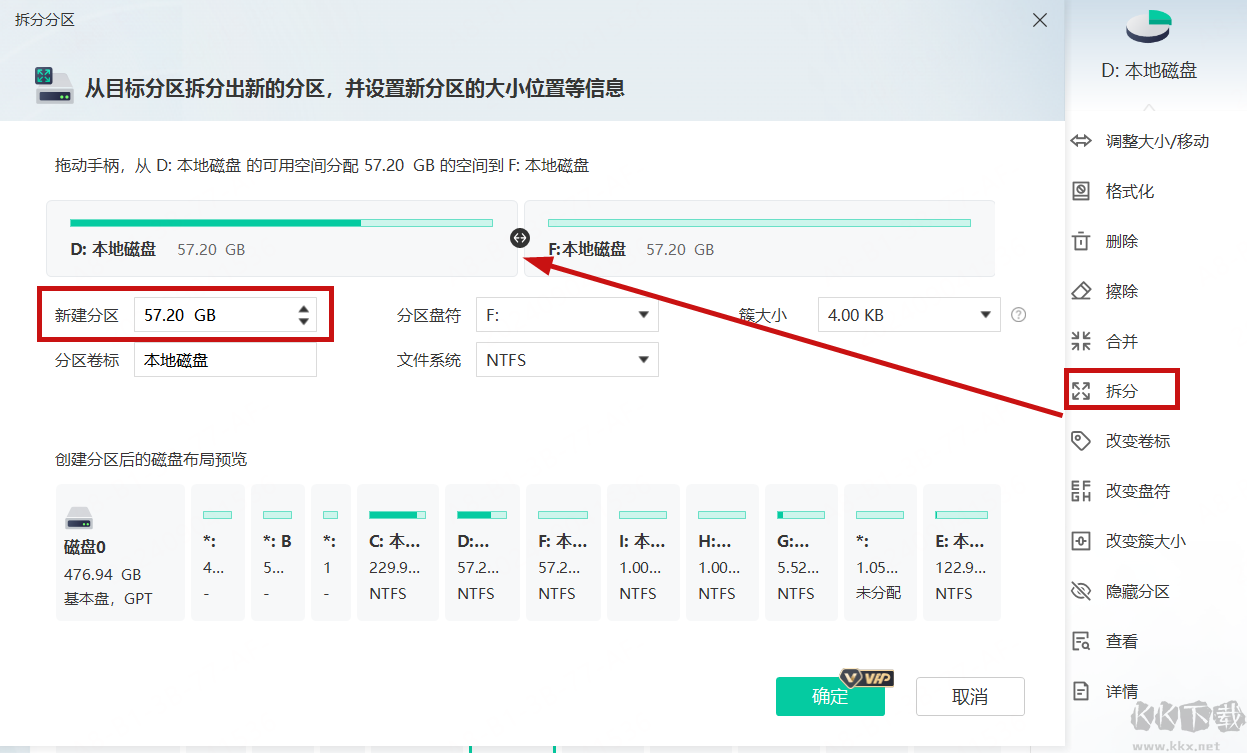The height and width of the screenshot is (753, 1247).
Task: Select 调整大小/移动 in the sidebar
Action: 1157,141
